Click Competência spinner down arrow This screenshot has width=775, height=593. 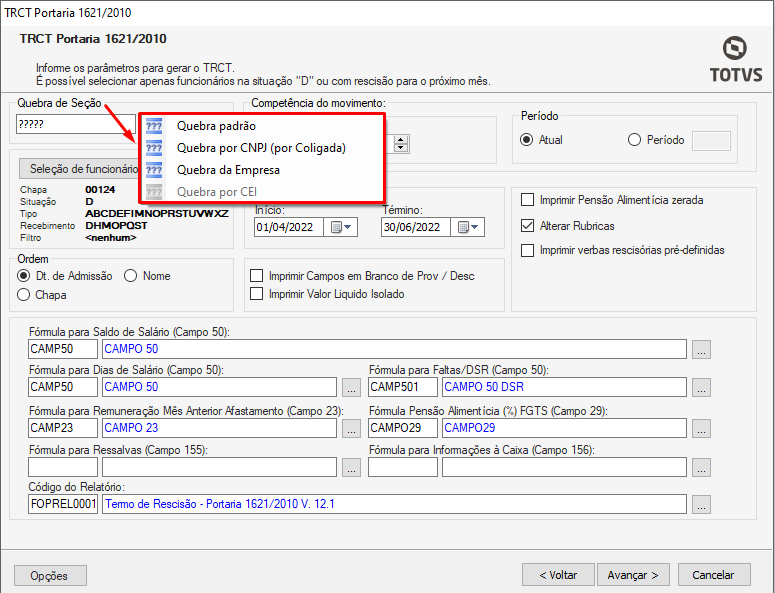click(x=401, y=148)
